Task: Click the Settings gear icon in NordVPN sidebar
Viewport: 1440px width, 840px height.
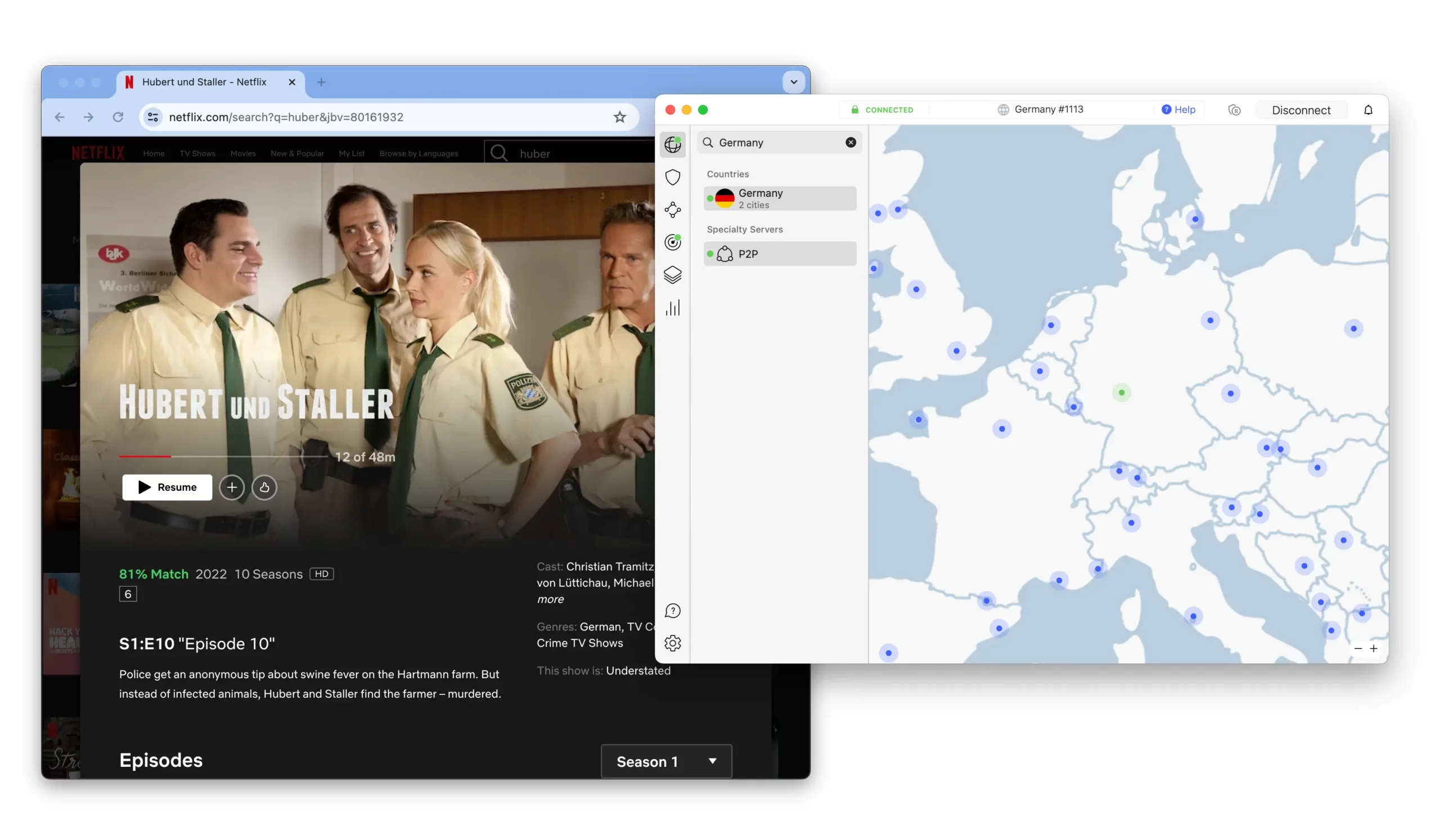Action: click(672, 643)
